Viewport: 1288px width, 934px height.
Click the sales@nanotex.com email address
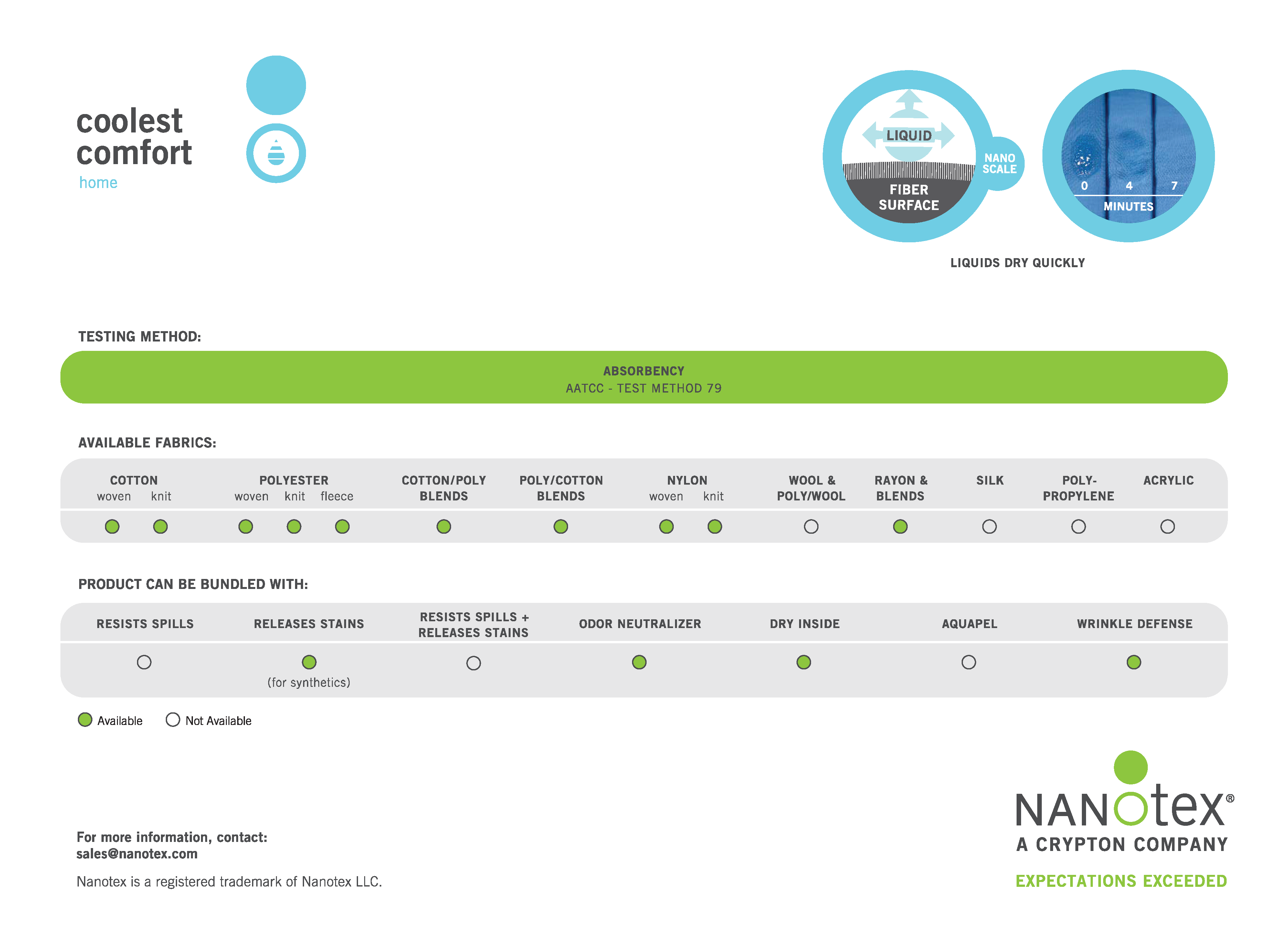137,854
